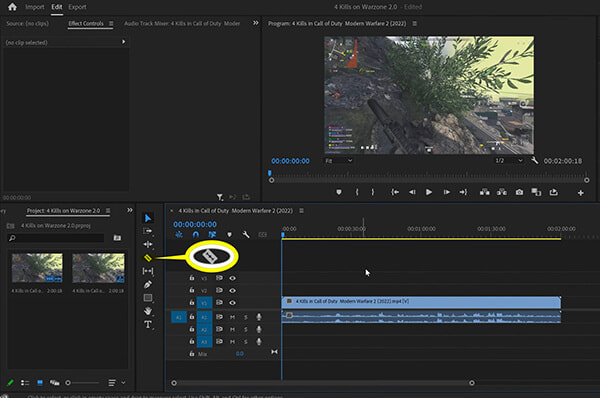Viewport: 600px width, 398px height.
Task: Select the Razor tool in toolbar
Action: pos(148,258)
